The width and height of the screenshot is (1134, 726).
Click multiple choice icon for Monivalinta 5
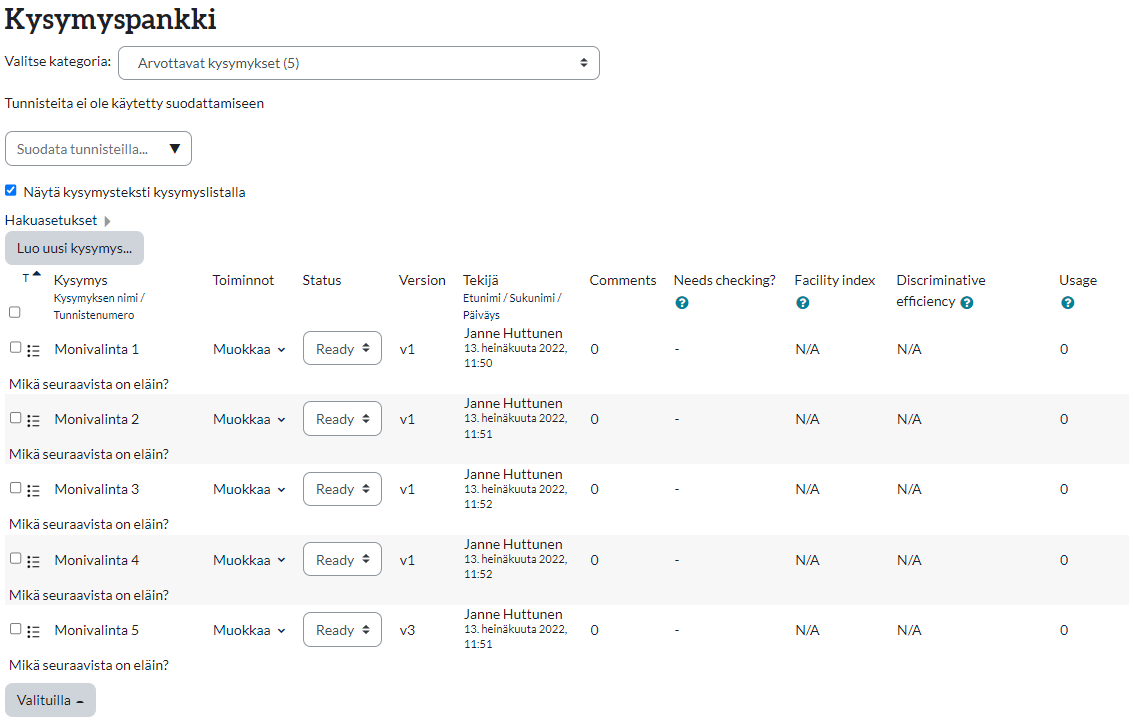(34, 631)
